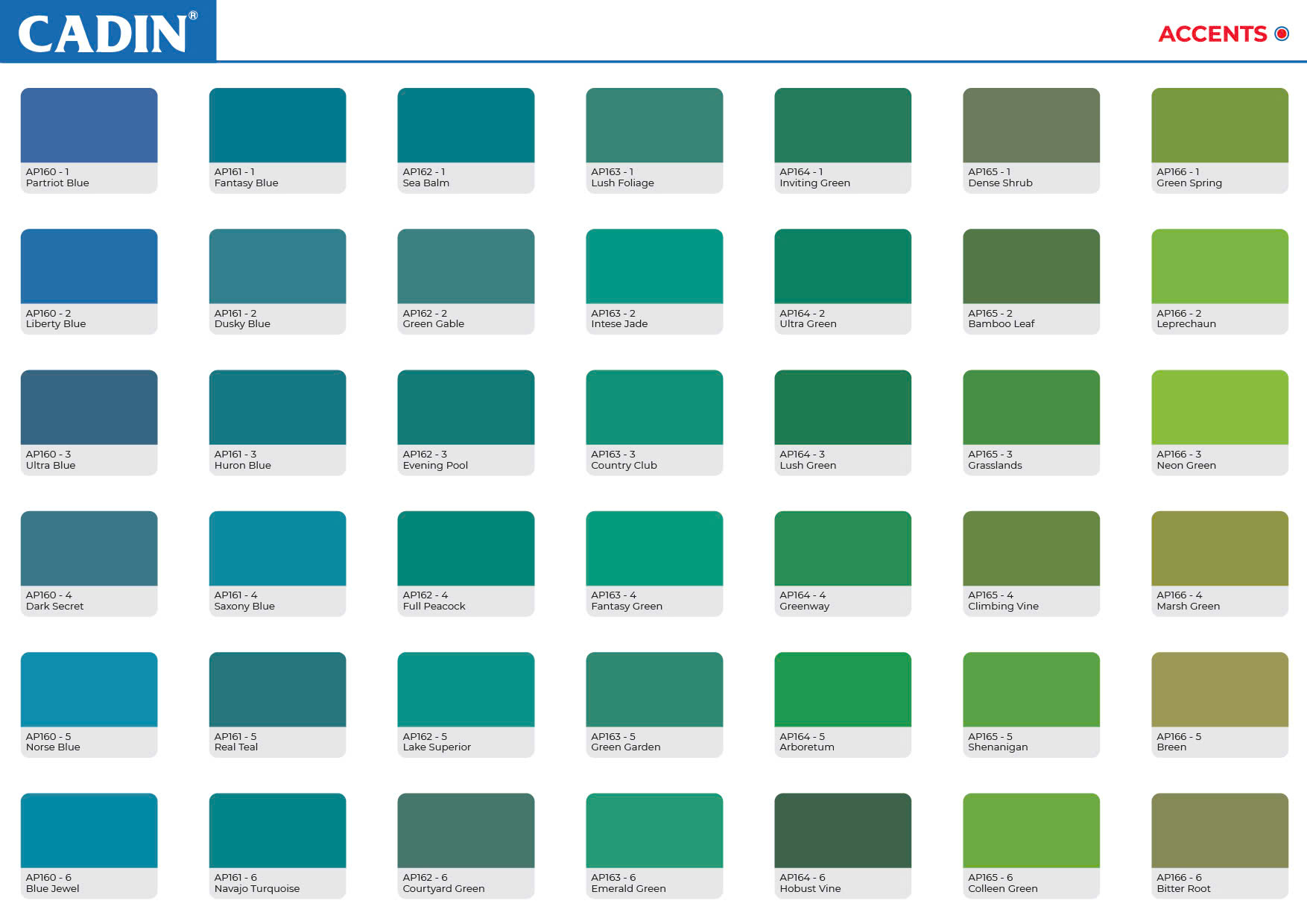Click the AP161 - 6 Navajo Turquoise label
The image size is (1307, 924).
[256, 883]
